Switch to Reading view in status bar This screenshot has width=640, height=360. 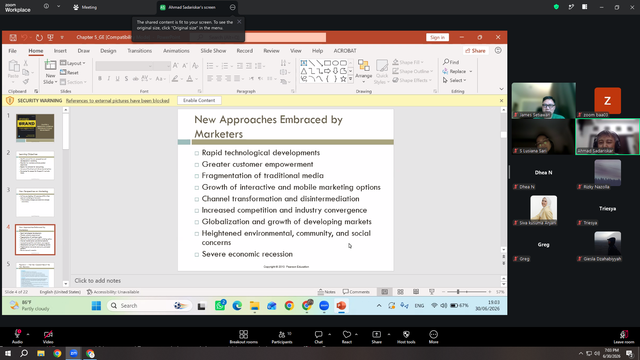416,292
